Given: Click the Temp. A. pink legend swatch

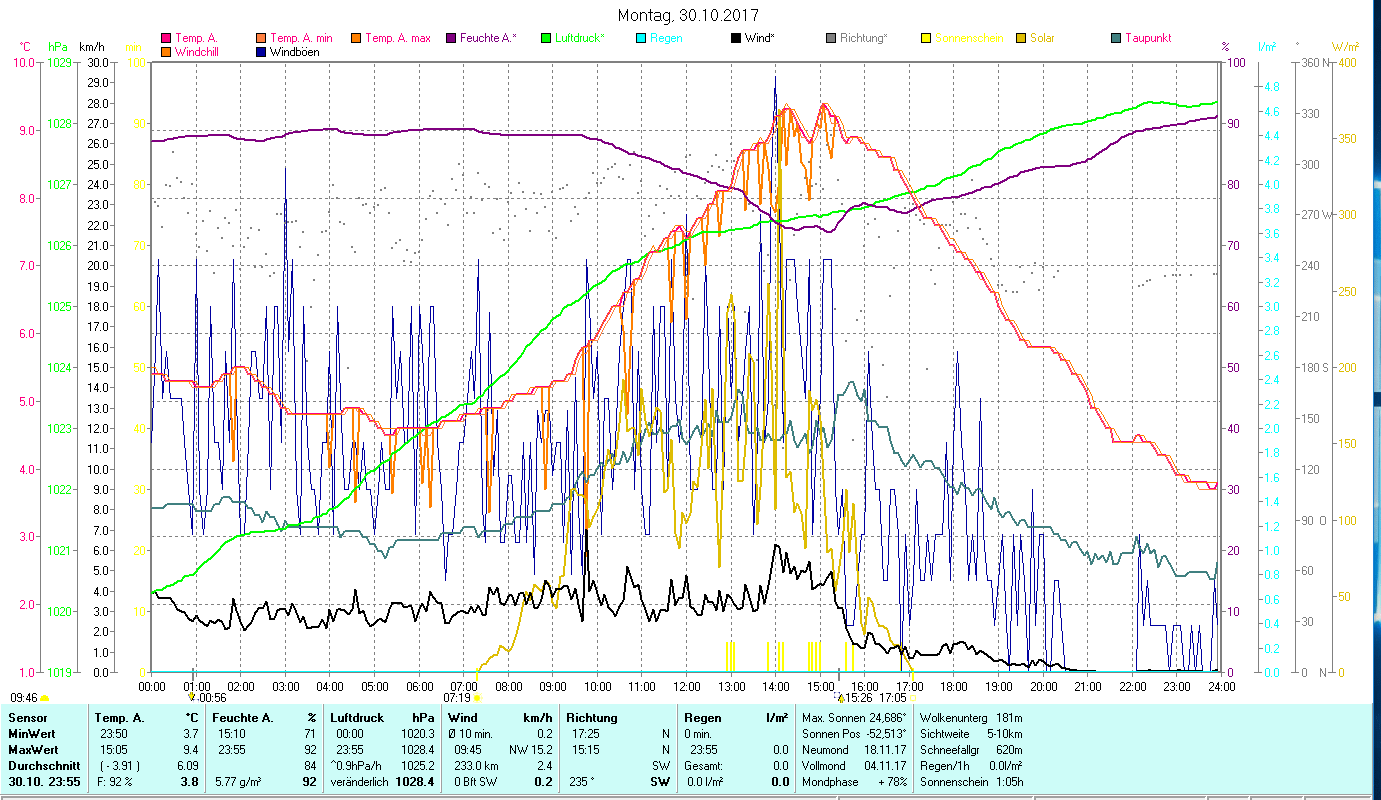Looking at the screenshot, I should point(166,39).
